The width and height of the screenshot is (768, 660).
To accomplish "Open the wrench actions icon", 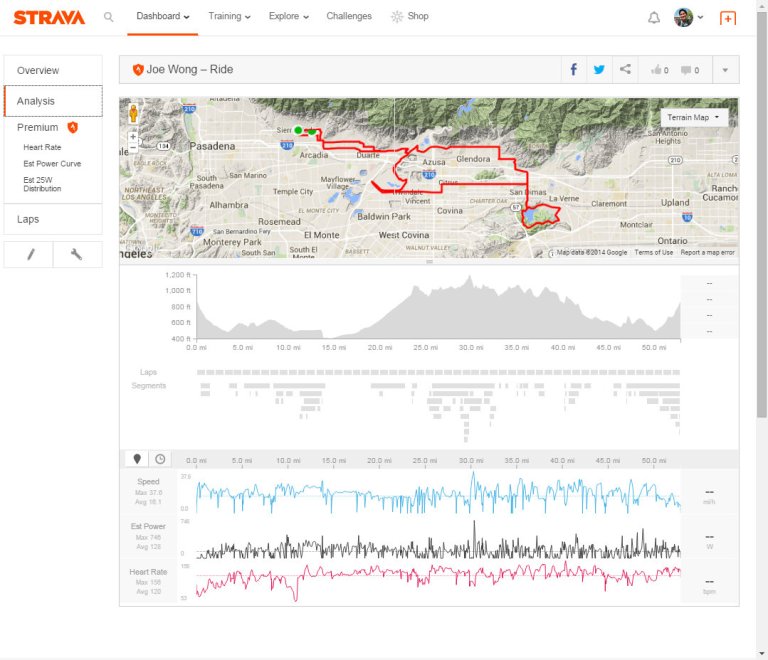I will click(77, 254).
